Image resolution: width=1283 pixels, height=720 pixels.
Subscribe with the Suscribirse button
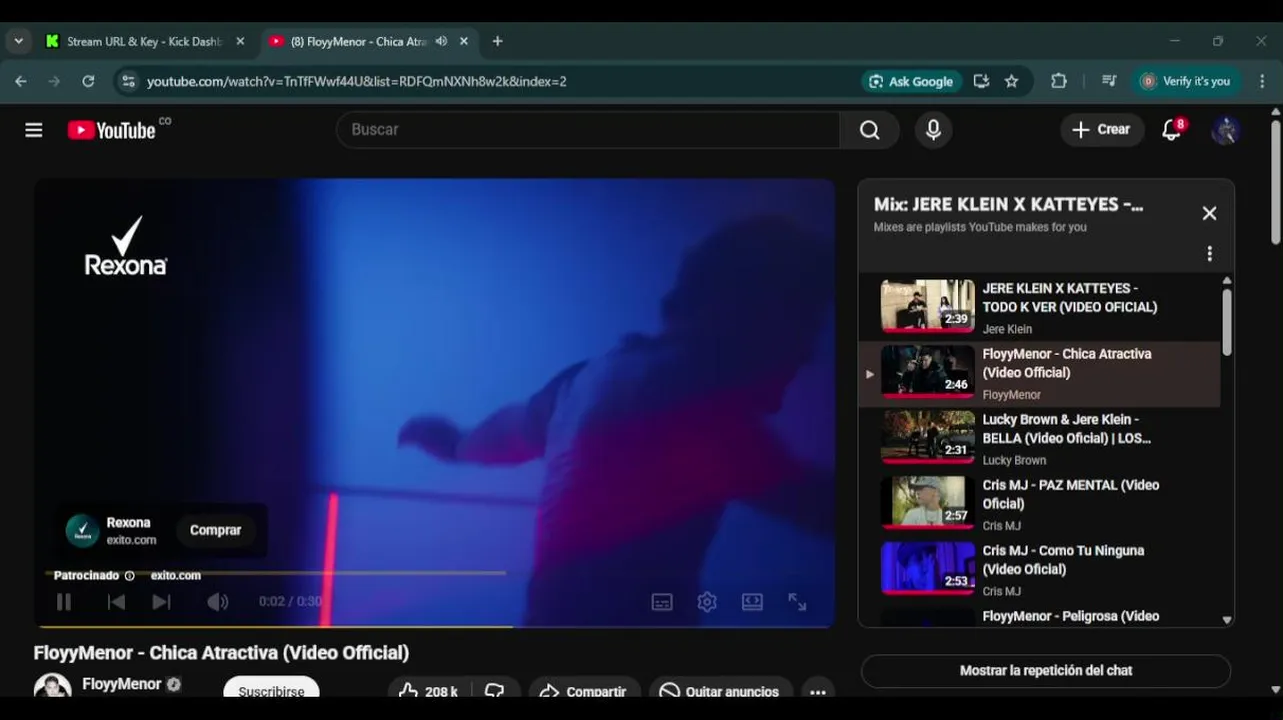point(271,689)
